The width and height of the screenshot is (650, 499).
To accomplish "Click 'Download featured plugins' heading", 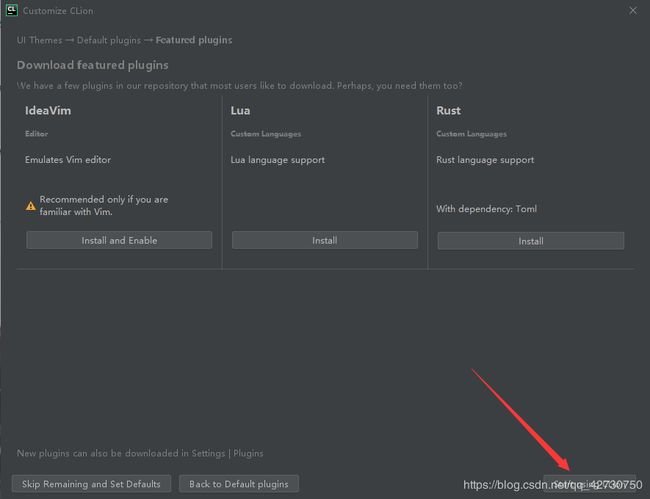I will pos(92,65).
